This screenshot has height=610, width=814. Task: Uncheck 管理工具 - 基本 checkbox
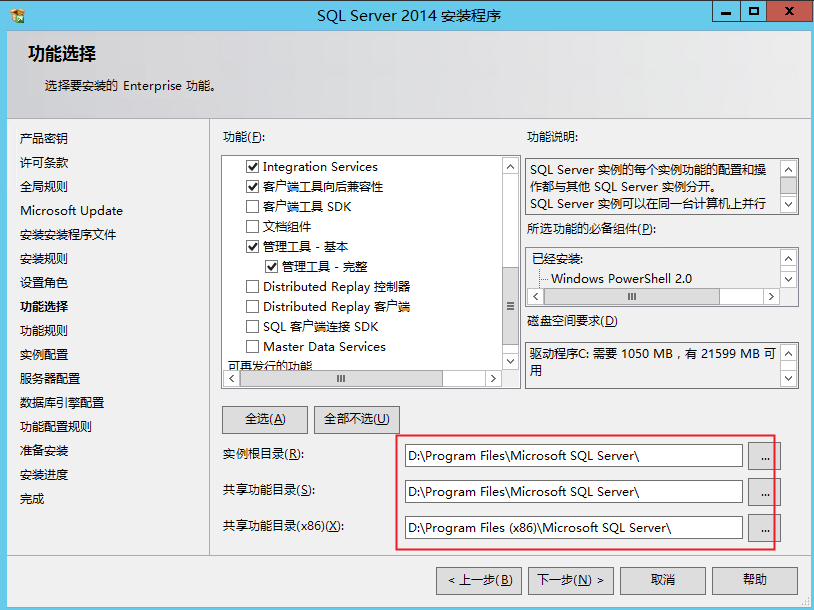[x=252, y=247]
